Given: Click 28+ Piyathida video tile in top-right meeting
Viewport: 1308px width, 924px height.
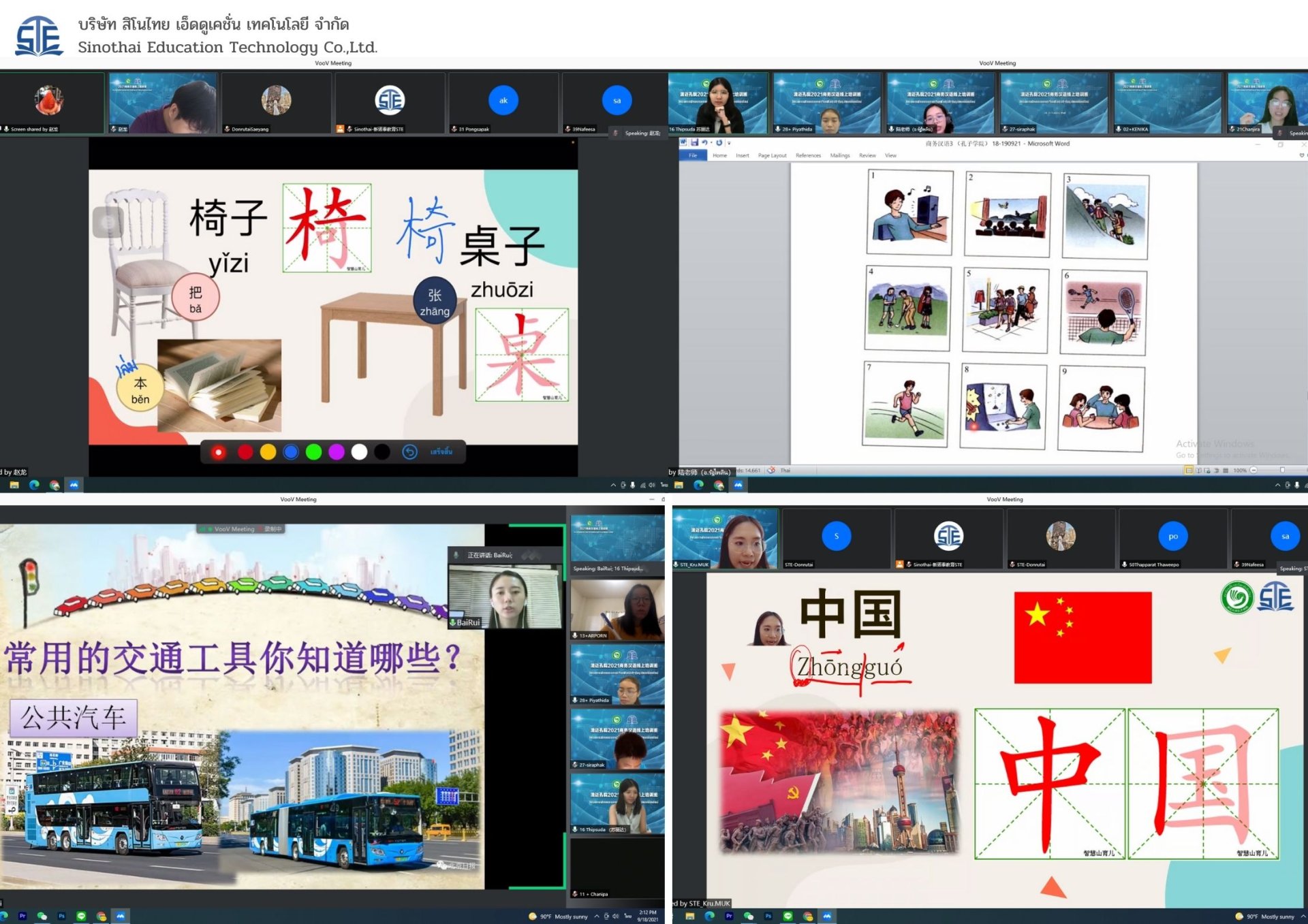Looking at the screenshot, I should pyautogui.click(x=827, y=103).
